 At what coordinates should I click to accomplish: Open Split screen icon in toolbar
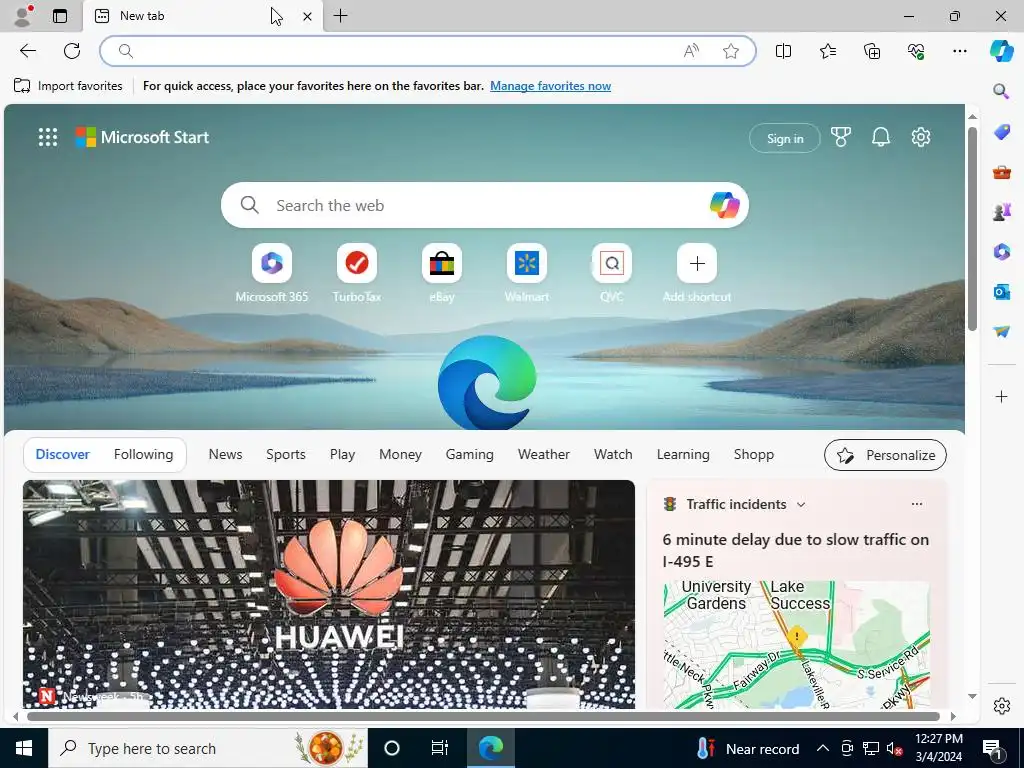pyautogui.click(x=783, y=51)
